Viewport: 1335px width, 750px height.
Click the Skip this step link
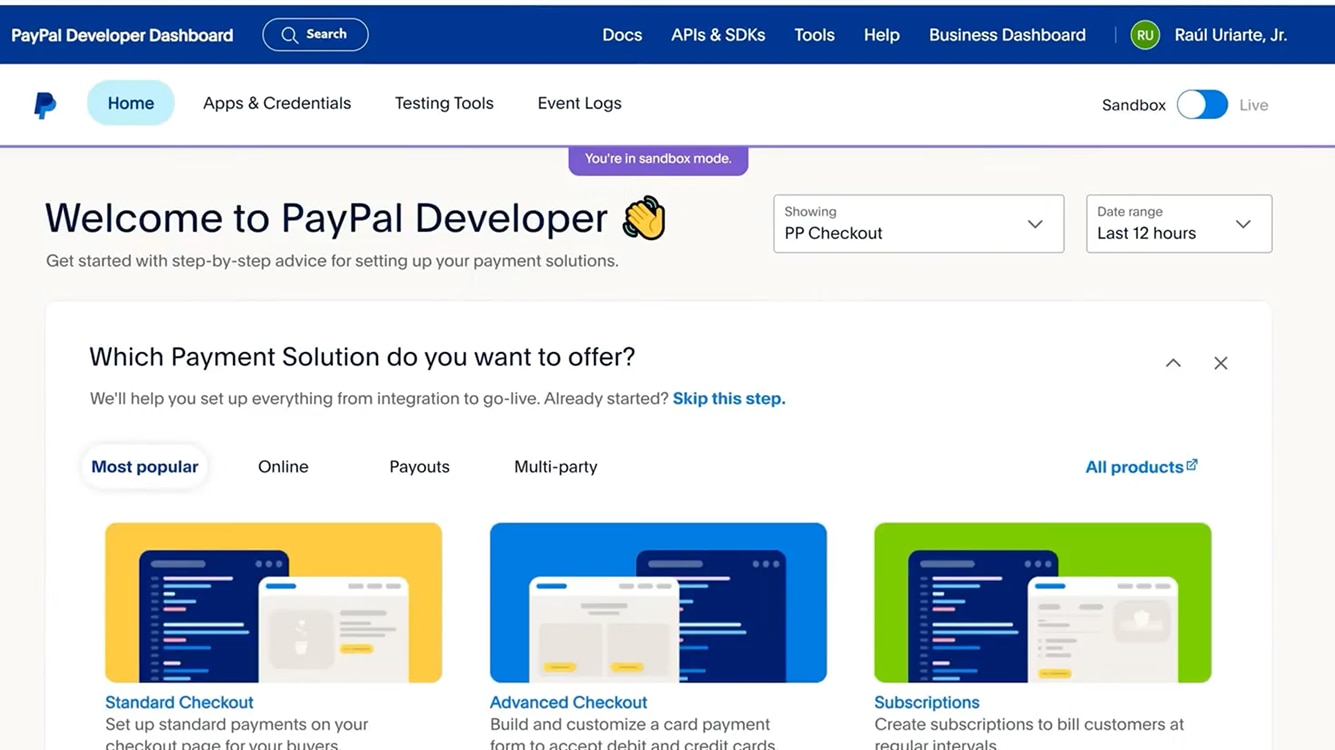point(729,398)
